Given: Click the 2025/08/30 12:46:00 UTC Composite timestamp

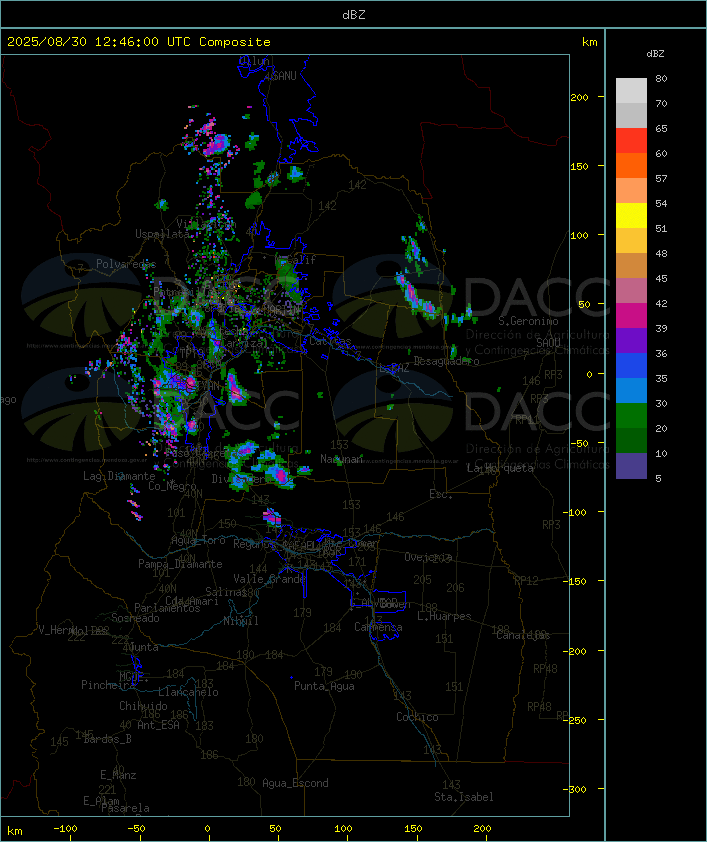Looking at the screenshot, I should 139,42.
